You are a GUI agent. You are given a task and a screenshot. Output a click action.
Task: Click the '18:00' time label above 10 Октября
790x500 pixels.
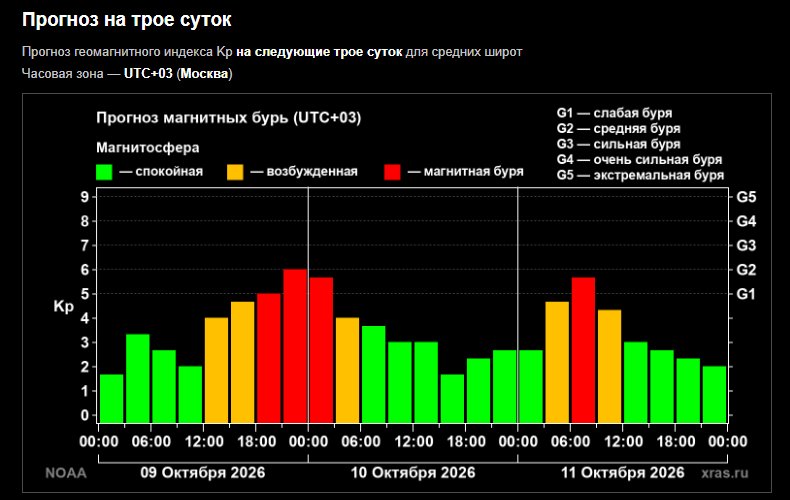466,442
